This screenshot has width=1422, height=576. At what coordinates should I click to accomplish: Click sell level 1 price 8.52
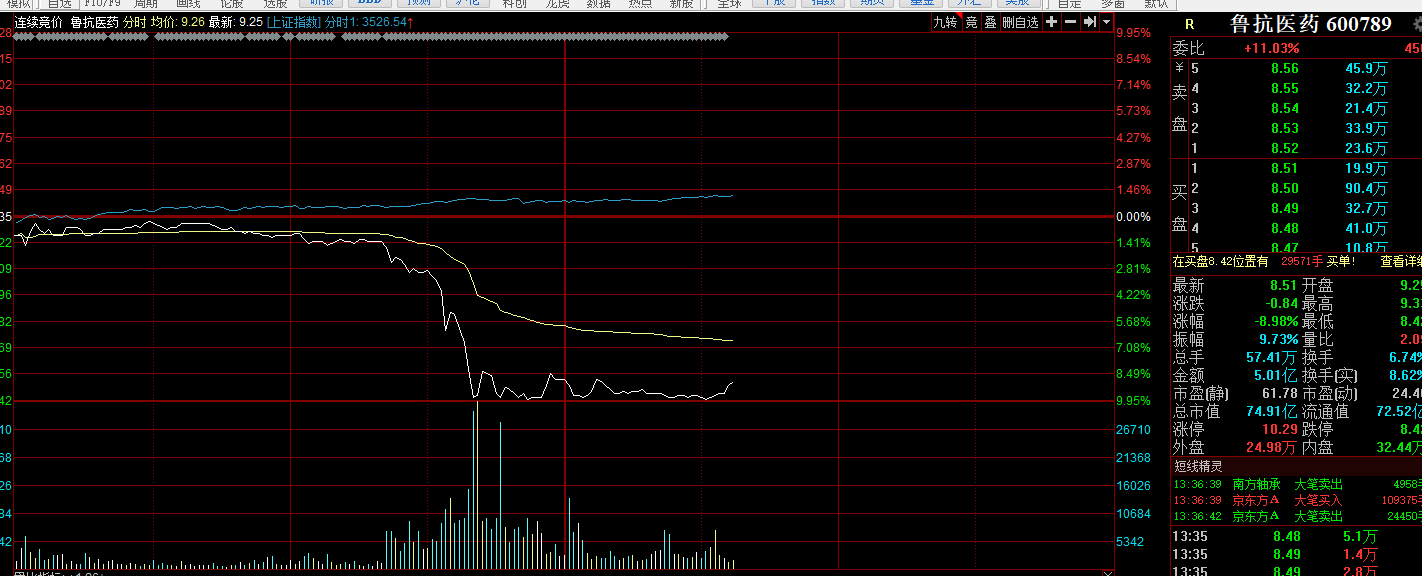tap(1285, 148)
